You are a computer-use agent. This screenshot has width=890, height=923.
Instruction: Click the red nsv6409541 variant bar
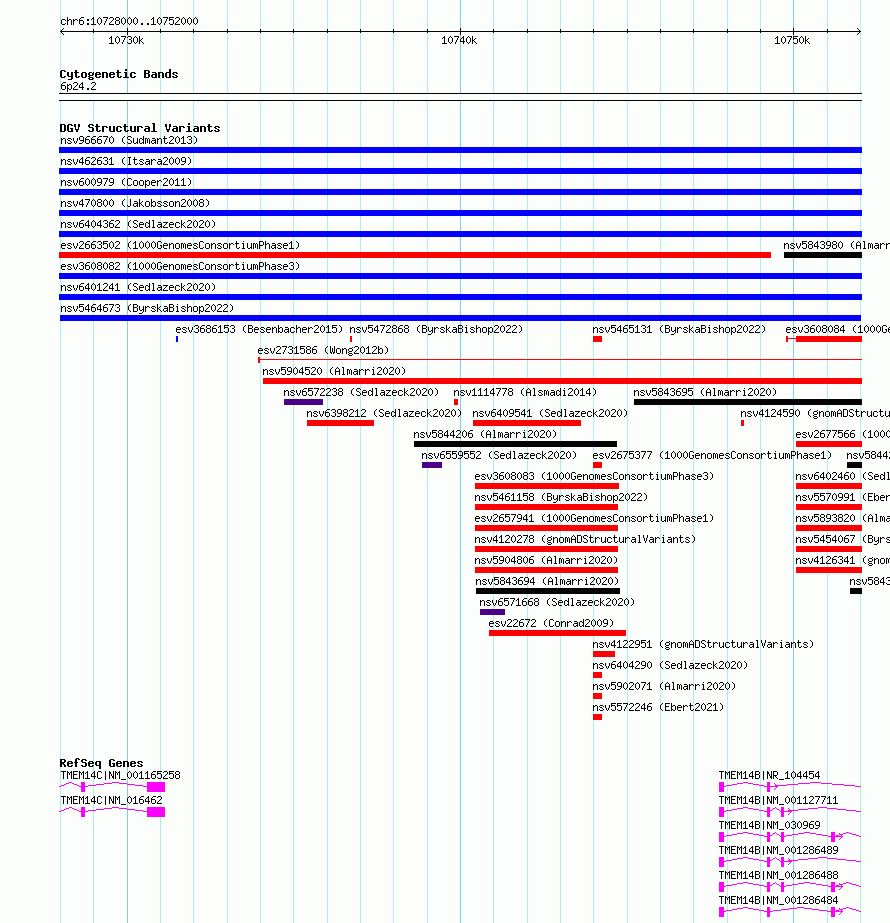pos(527,423)
